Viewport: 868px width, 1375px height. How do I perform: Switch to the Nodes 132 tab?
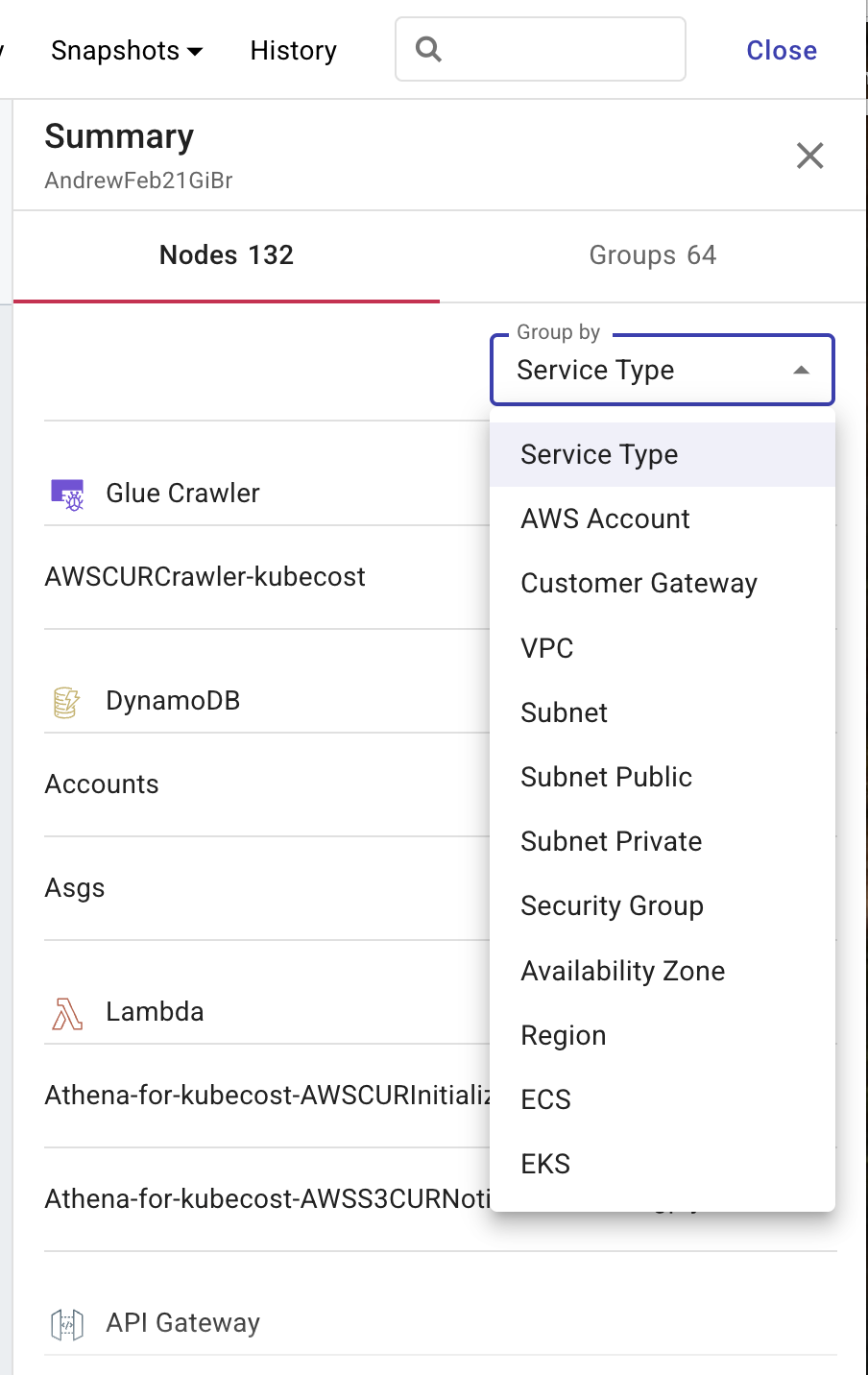pos(227,255)
